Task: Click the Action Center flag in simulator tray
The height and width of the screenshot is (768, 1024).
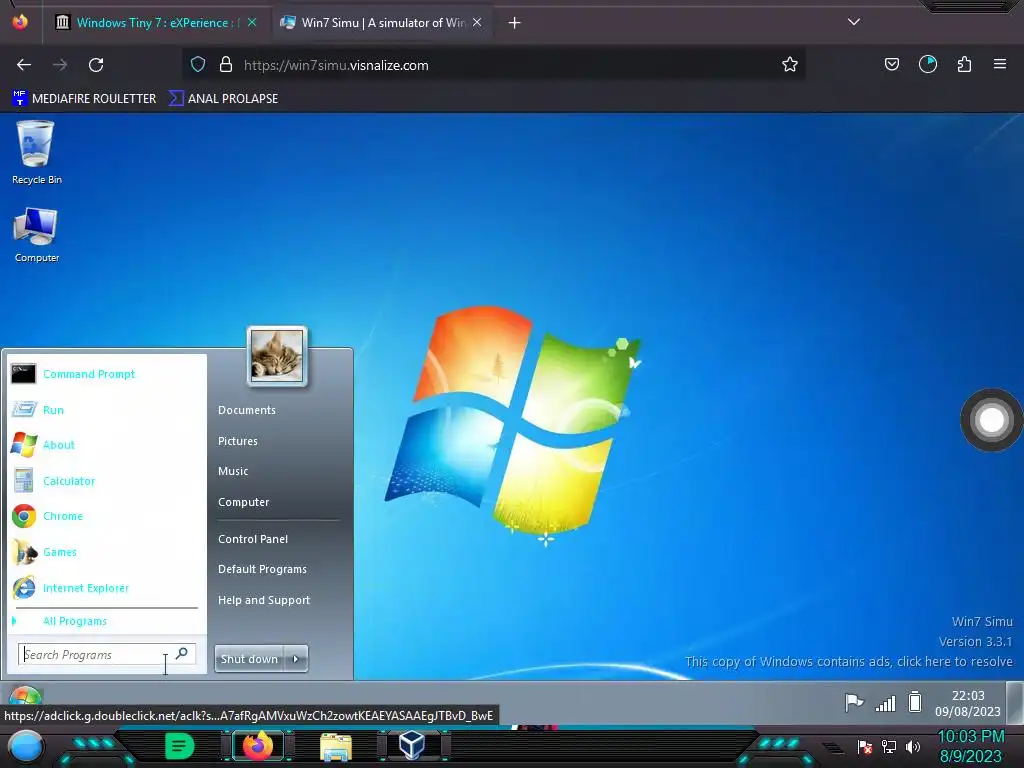Action: click(854, 703)
